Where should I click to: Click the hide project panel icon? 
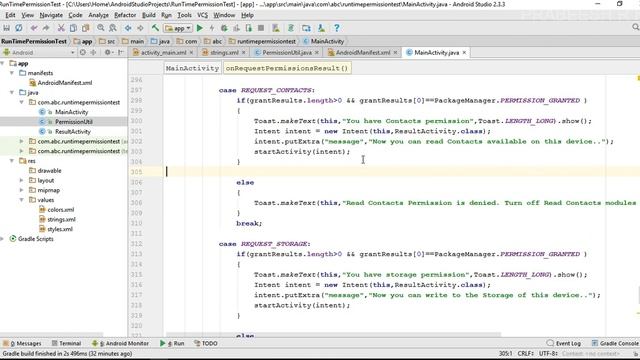tap(121, 52)
